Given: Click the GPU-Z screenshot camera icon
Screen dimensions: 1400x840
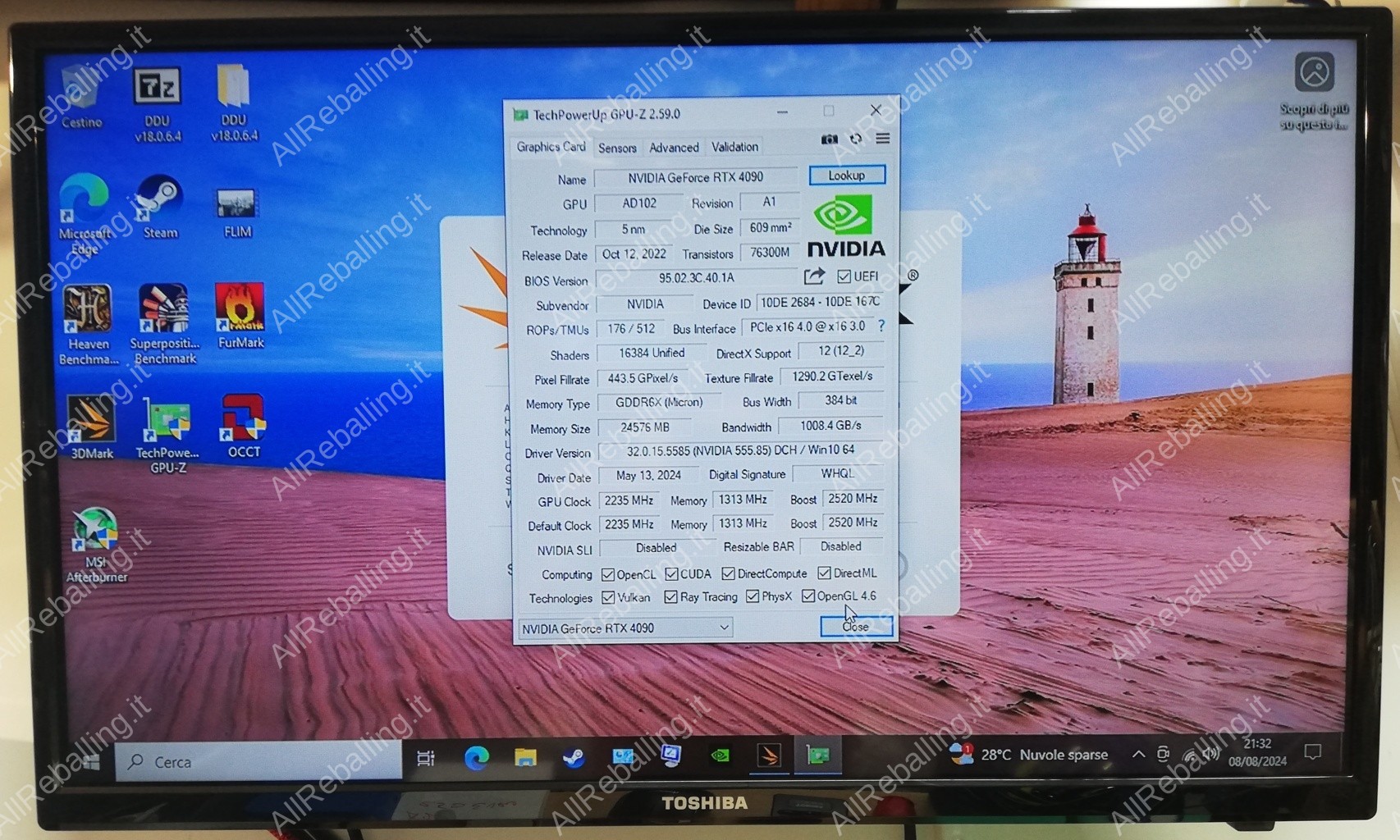Looking at the screenshot, I should pos(829,139).
